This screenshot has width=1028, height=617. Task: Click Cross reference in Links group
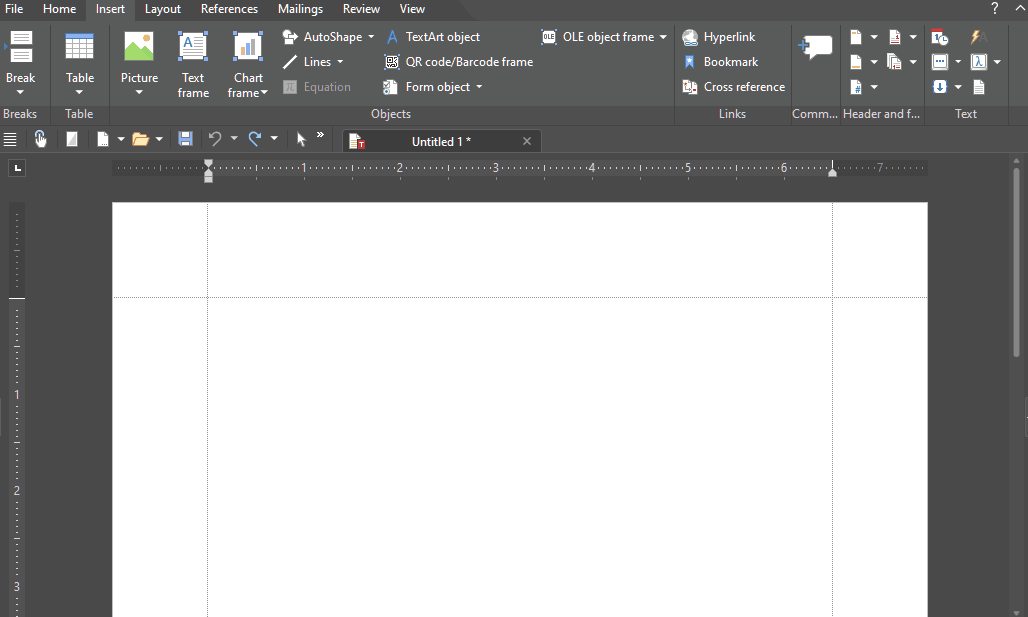click(x=733, y=87)
